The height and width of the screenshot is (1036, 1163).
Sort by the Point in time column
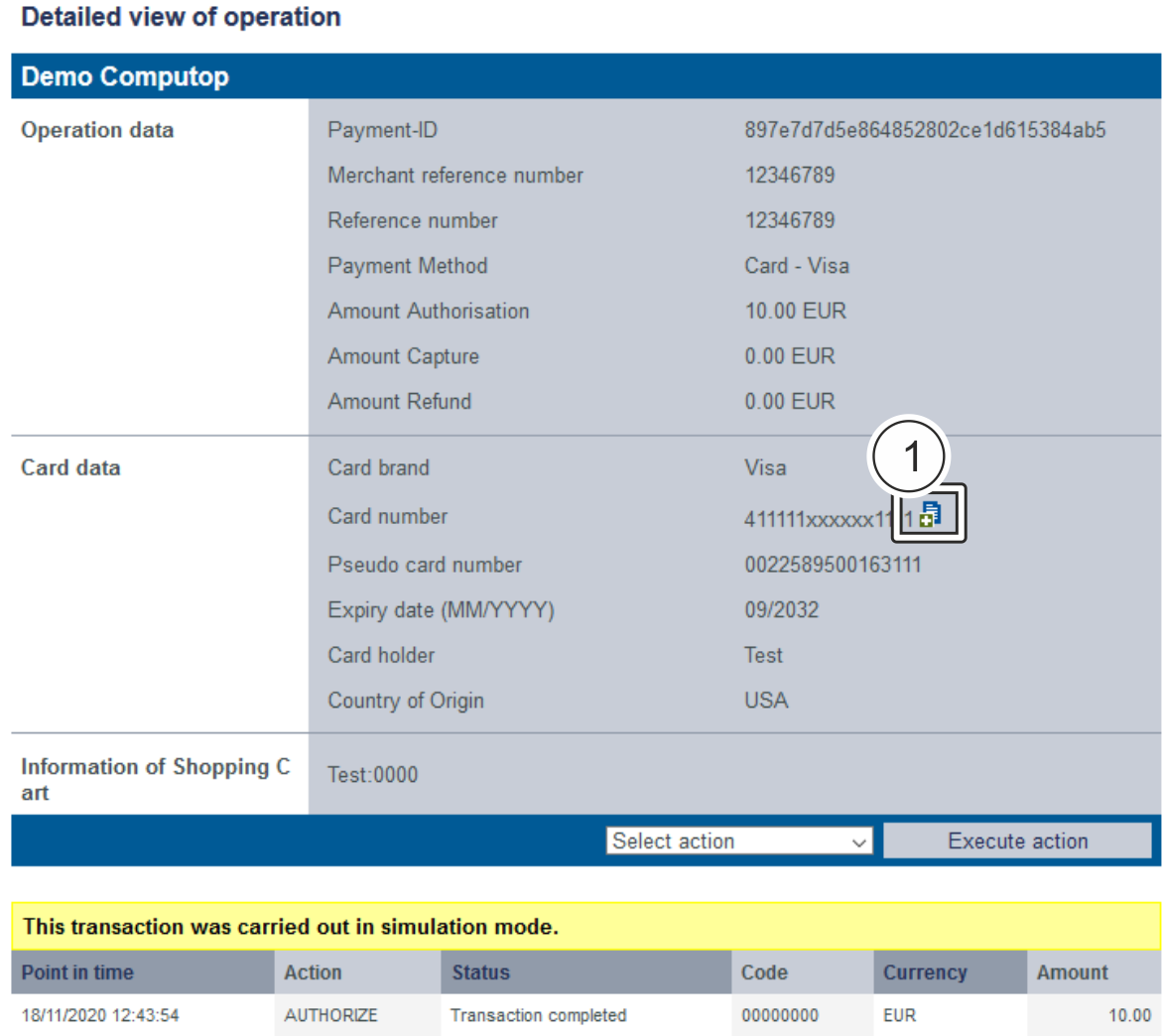[77, 972]
